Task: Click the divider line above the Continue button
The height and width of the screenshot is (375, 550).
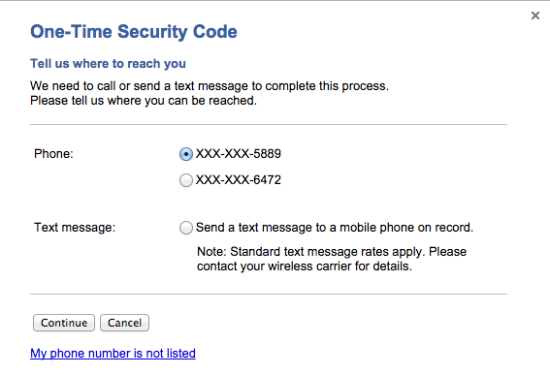Action: click(x=269, y=294)
